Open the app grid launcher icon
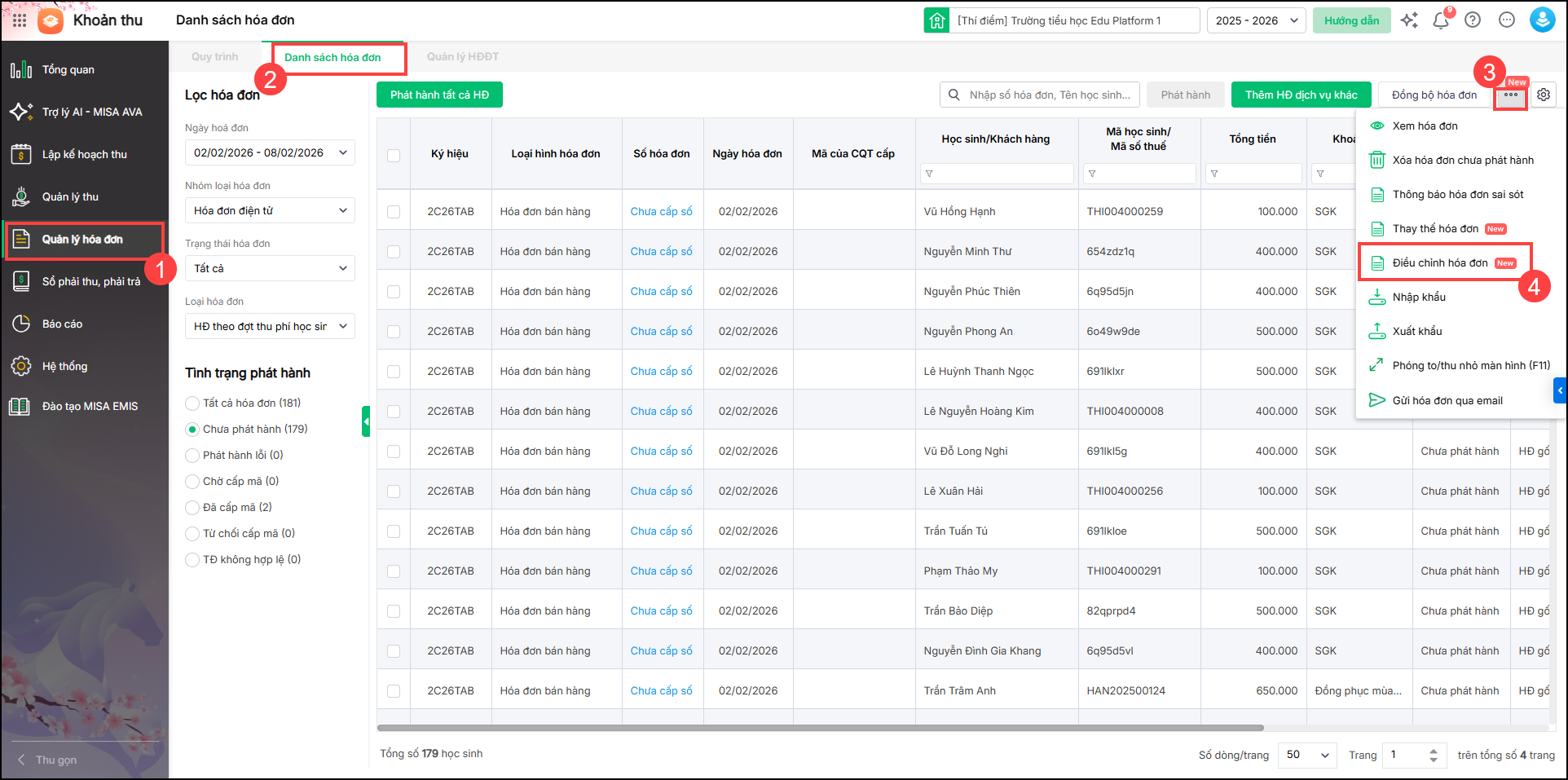1568x780 pixels. [x=20, y=20]
